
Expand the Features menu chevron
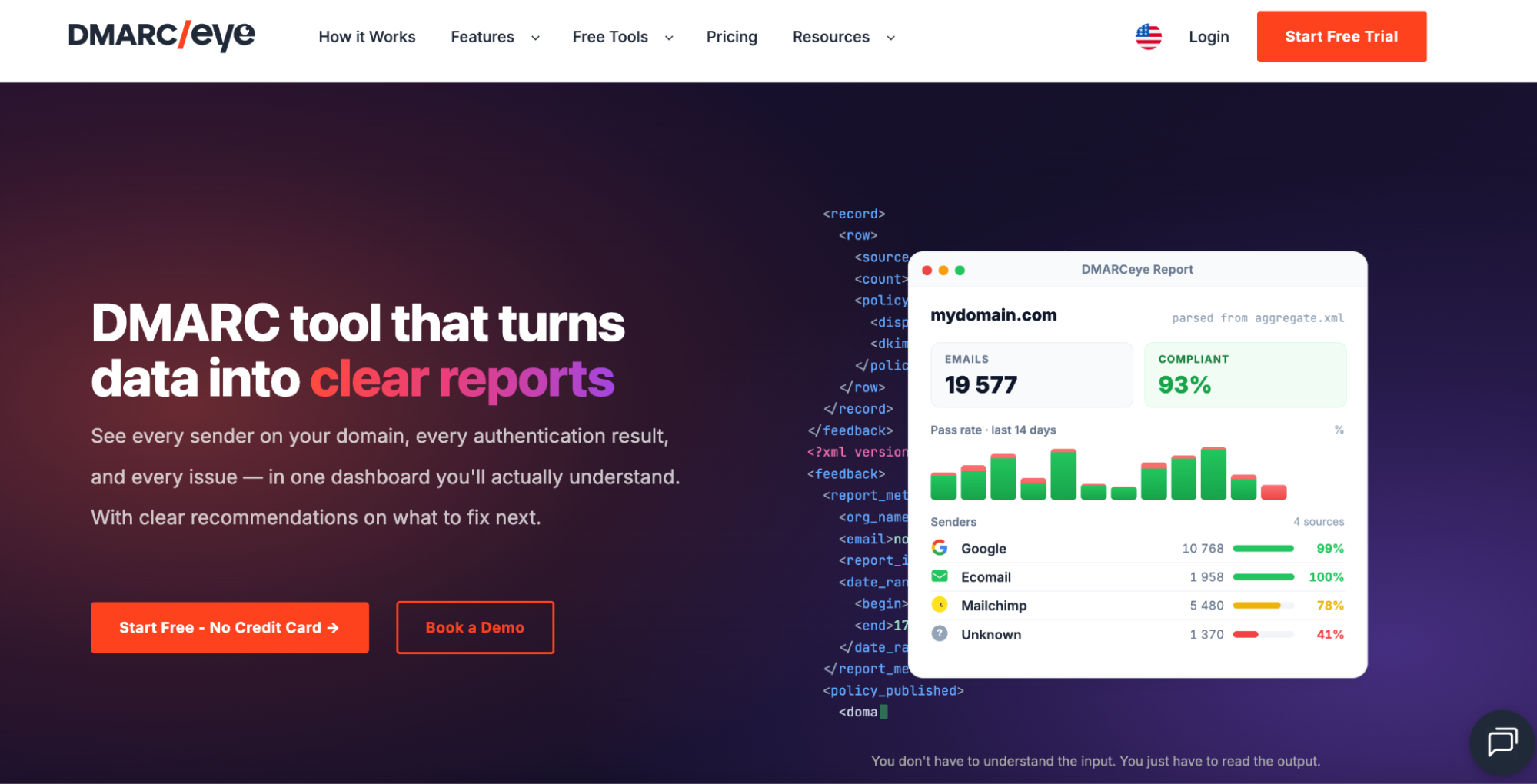535,38
